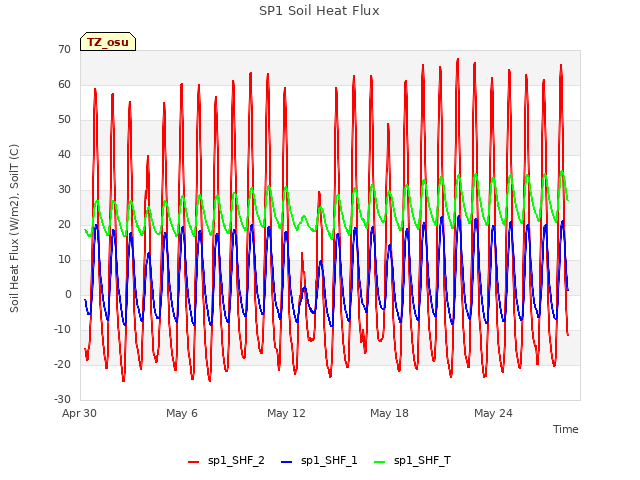Click the May 6 x-axis tick label
This screenshot has height=480, width=640.
182,413
